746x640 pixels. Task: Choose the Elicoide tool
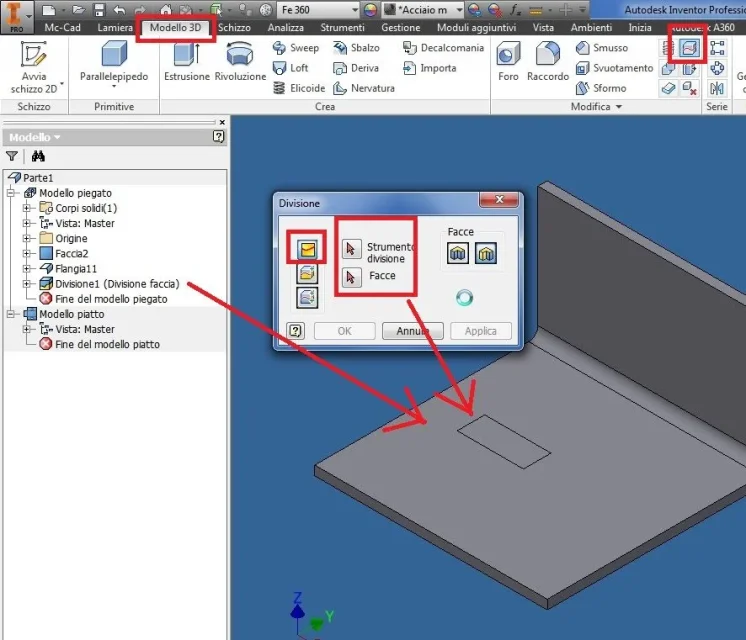[x=299, y=89]
